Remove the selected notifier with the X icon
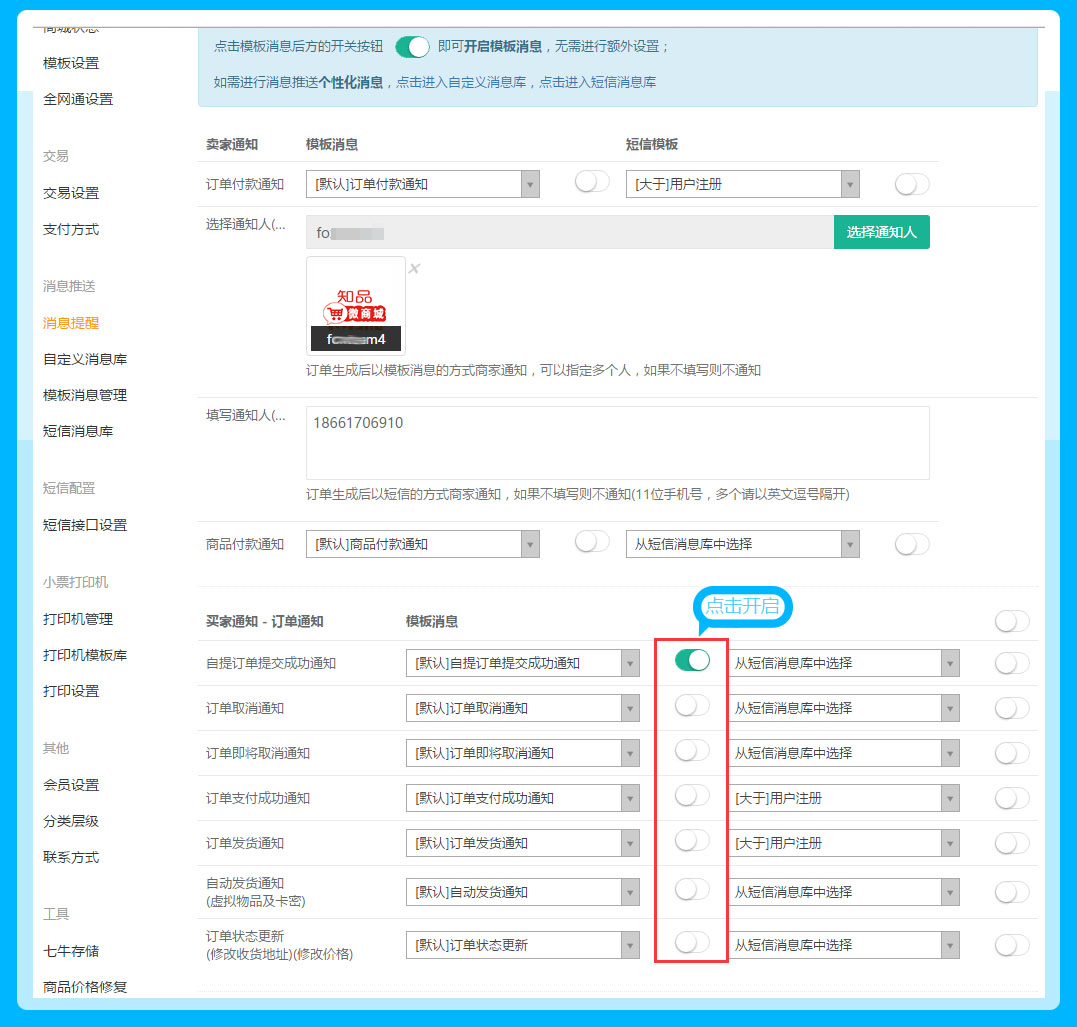 [x=414, y=268]
